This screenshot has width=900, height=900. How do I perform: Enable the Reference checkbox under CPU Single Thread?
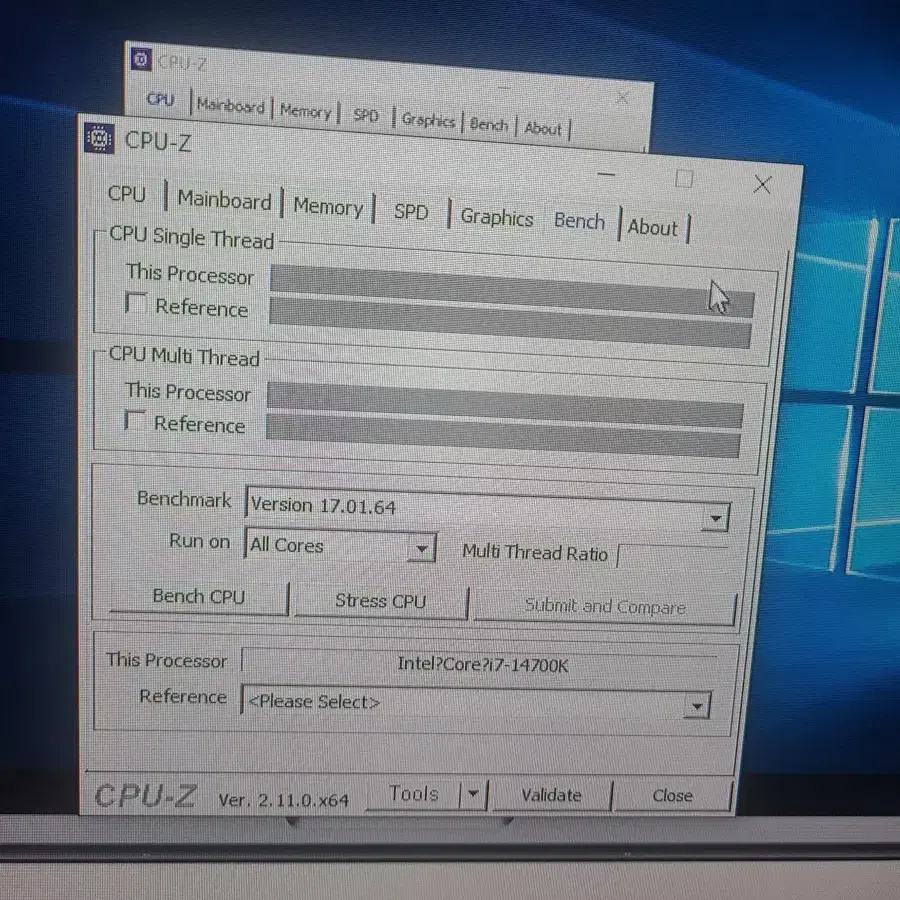coord(136,302)
